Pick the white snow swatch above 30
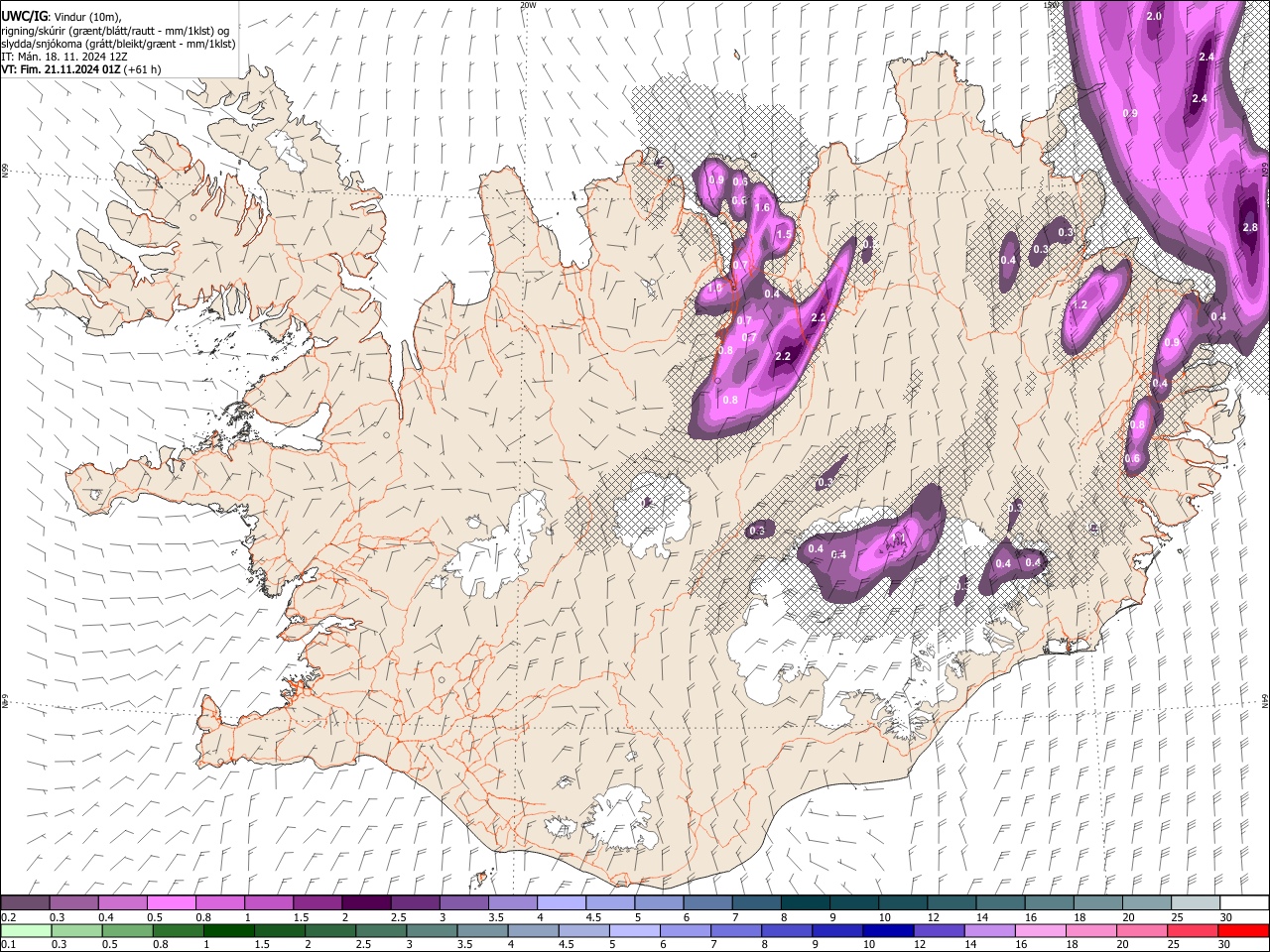Image resolution: width=1270 pixels, height=952 pixels. tap(1244, 903)
